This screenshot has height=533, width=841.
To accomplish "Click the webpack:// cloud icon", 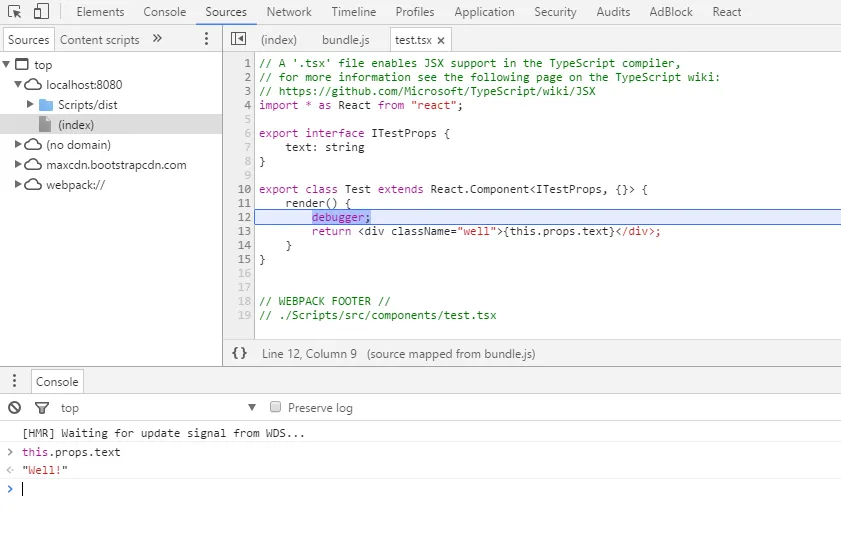I will 33,184.
